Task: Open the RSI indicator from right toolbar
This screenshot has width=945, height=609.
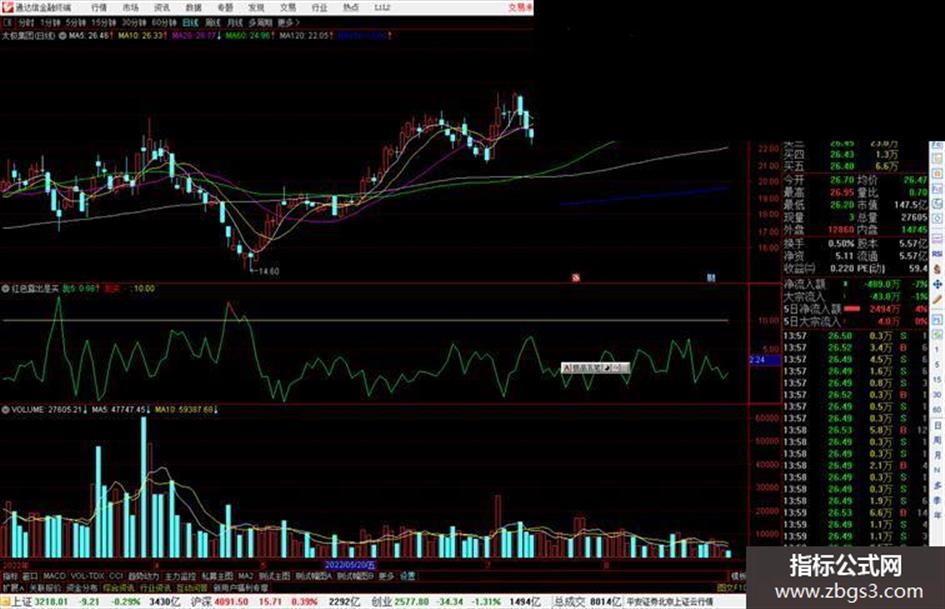Action: pyautogui.click(x=937, y=254)
